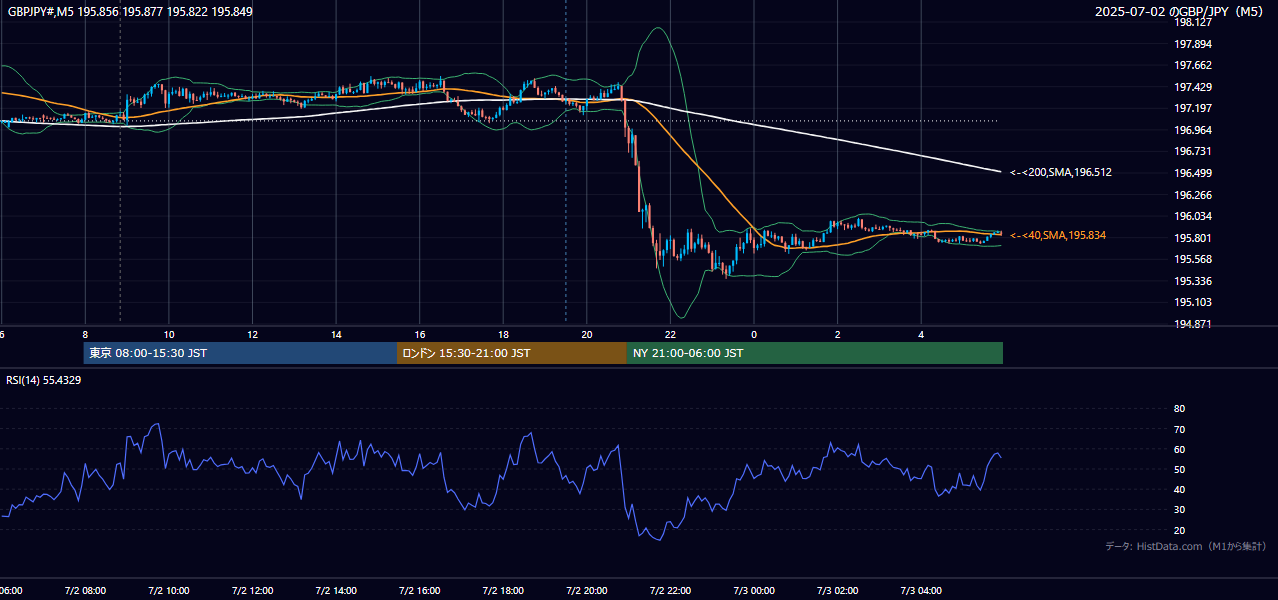Click hour 22 on the price chart axis
1278x600 pixels.
coord(671,335)
